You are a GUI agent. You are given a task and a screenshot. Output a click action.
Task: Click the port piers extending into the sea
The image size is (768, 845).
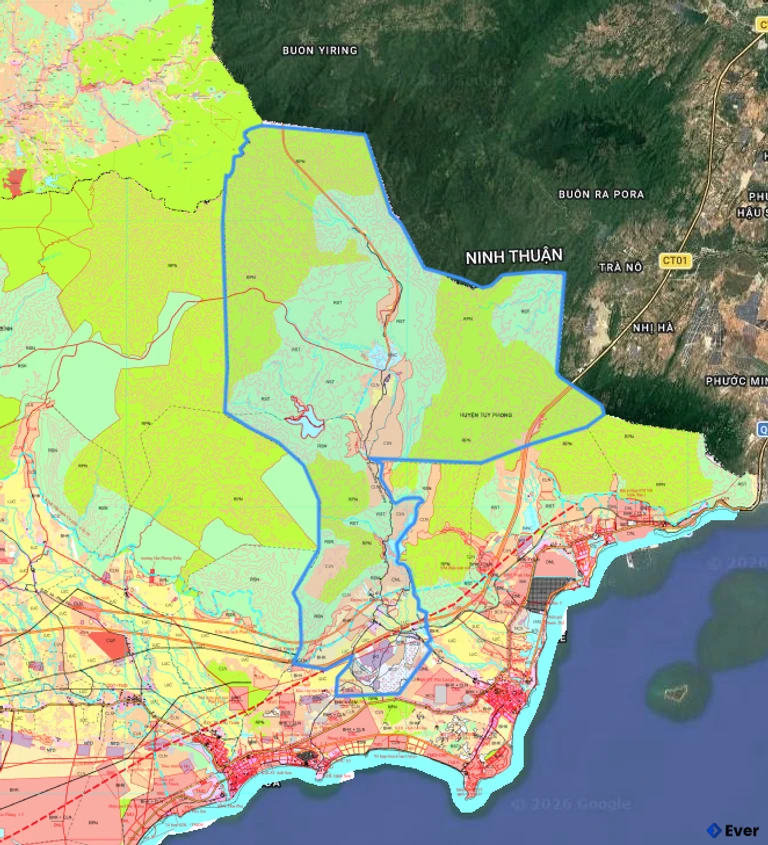pyautogui.click(x=630, y=559)
